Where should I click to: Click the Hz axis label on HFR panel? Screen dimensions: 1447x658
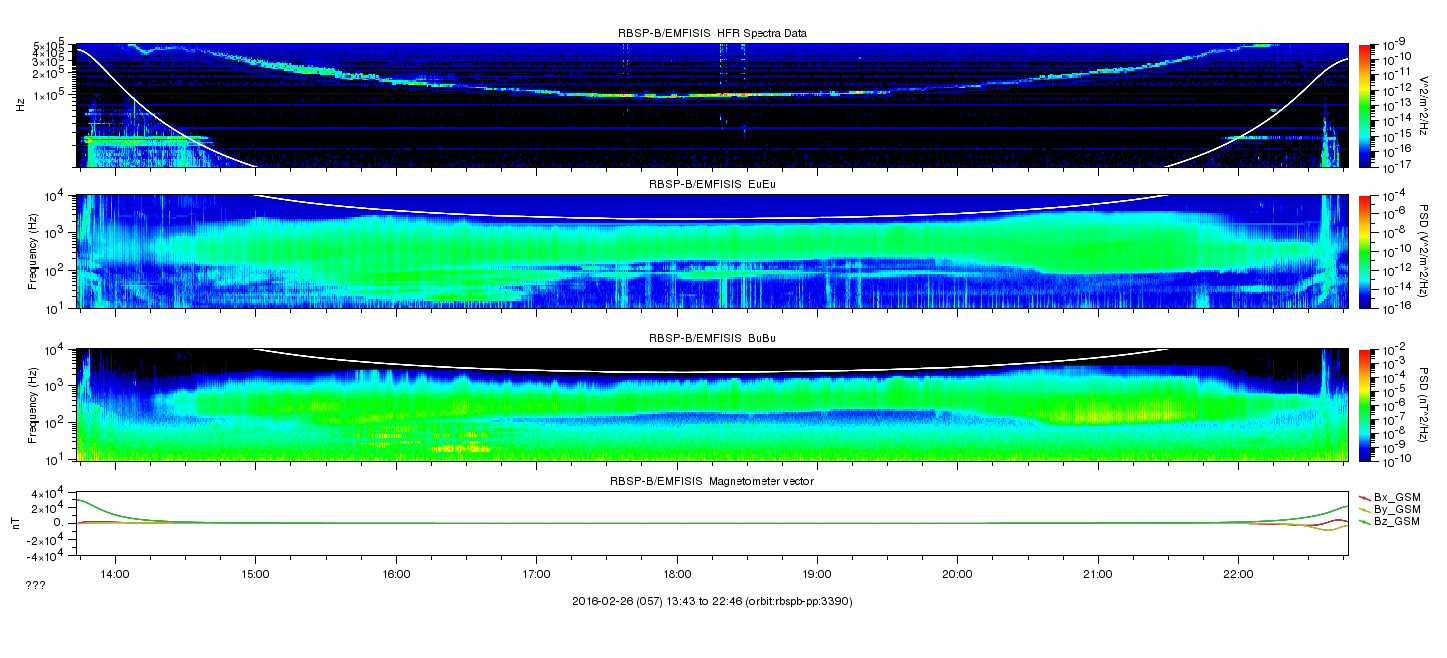point(18,104)
